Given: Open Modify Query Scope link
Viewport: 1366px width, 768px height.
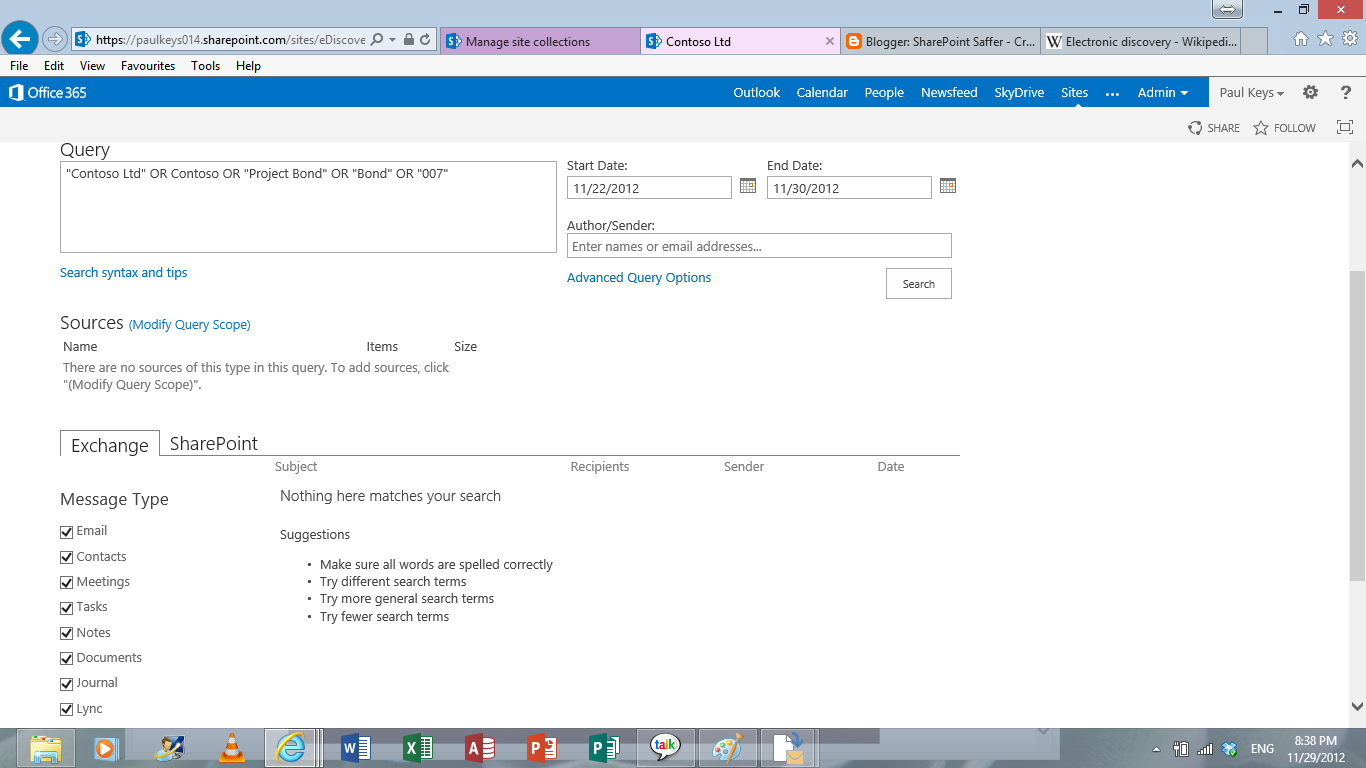Looking at the screenshot, I should (x=188, y=324).
